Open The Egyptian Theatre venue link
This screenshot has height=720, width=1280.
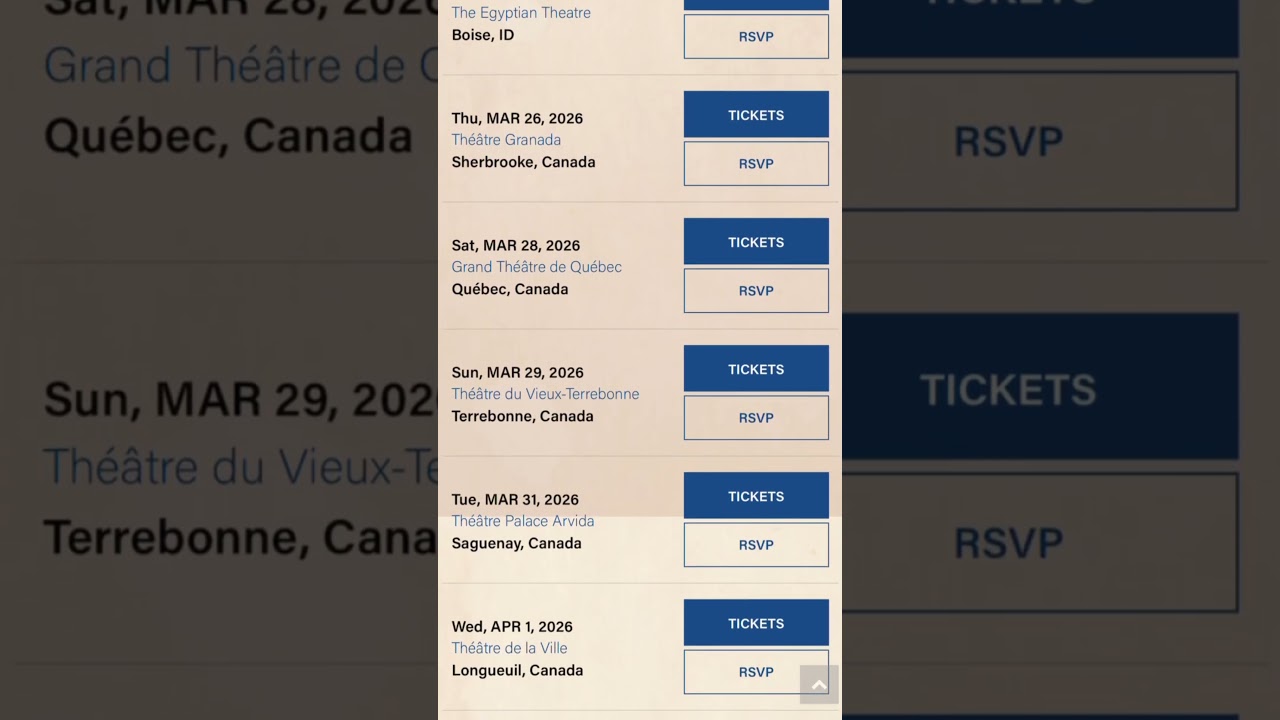pyautogui.click(x=521, y=13)
